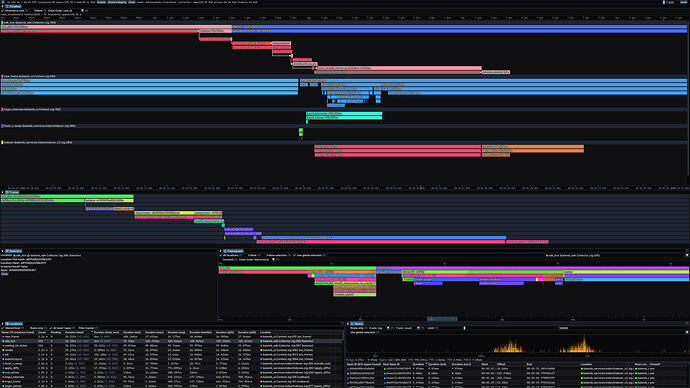Click the orange histogram peak in Spans

coord(584,343)
